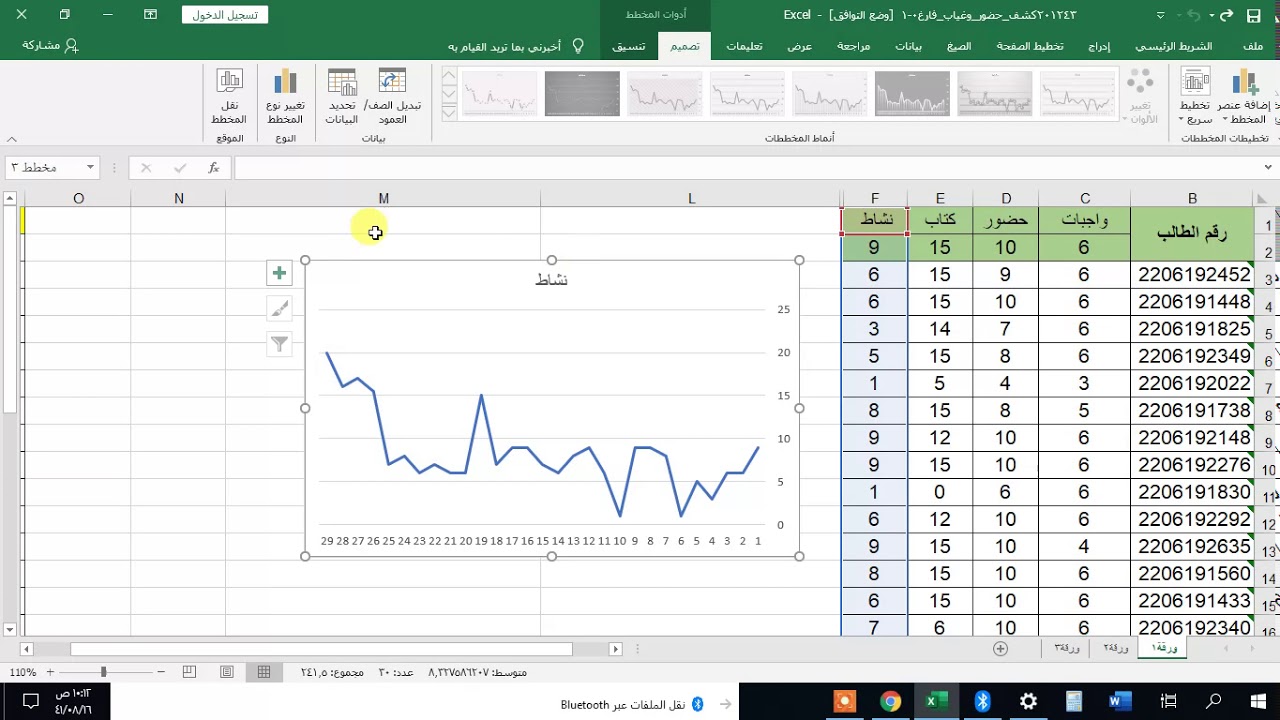The image size is (1280, 720).
Task: Click inside the formula bar
Action: click(x=745, y=168)
